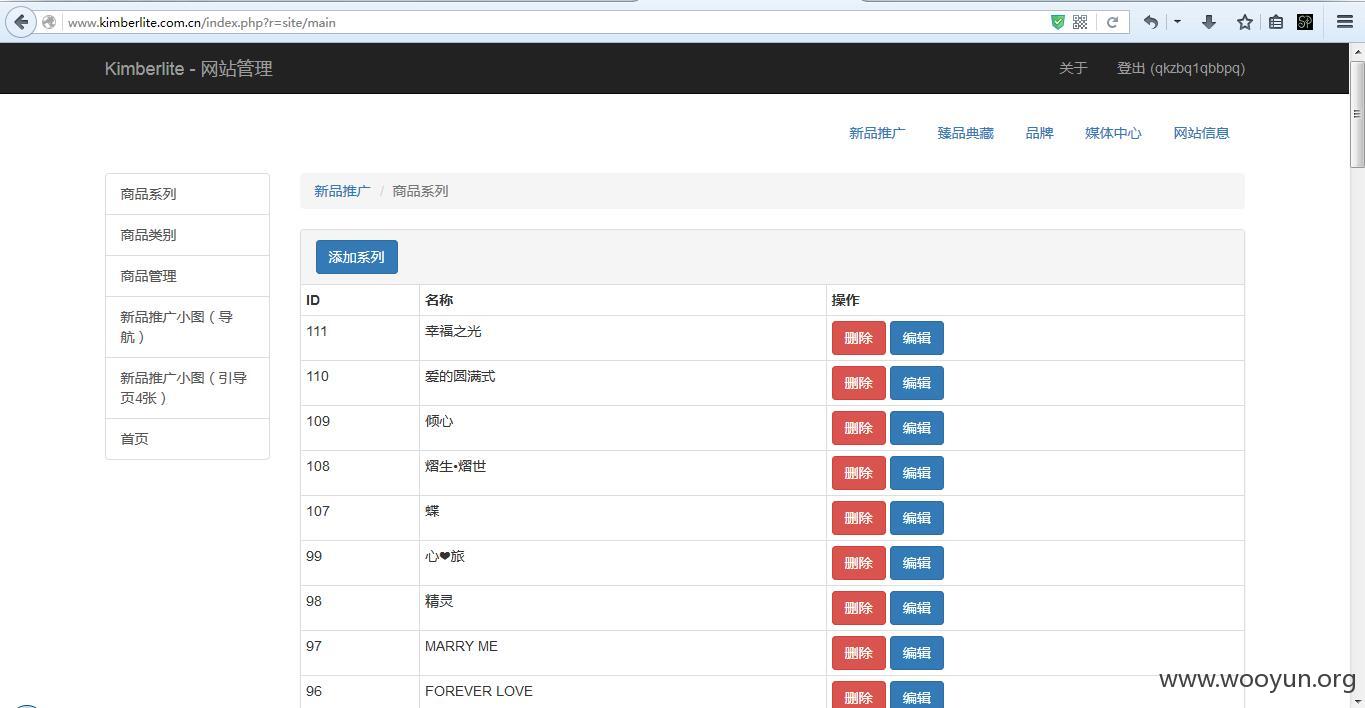Delete row 97 MARRY ME
Viewport: 1365px width, 708px height.
pos(859,653)
